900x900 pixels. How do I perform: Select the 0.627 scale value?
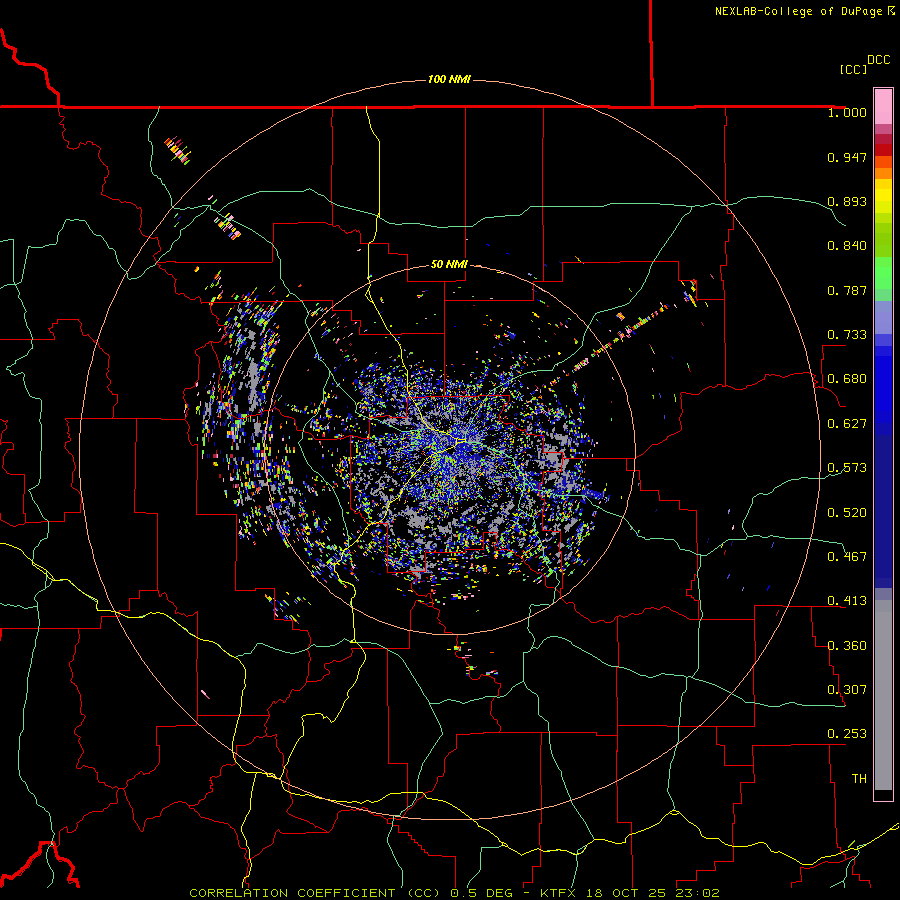click(847, 424)
